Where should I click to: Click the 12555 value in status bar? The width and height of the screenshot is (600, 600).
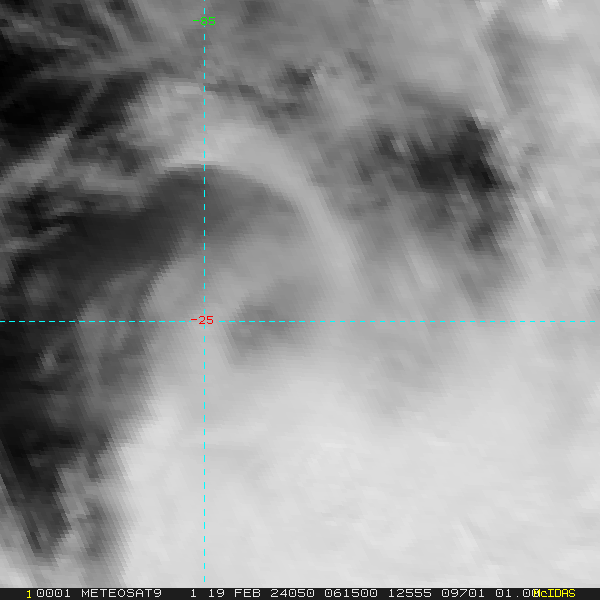(410, 593)
